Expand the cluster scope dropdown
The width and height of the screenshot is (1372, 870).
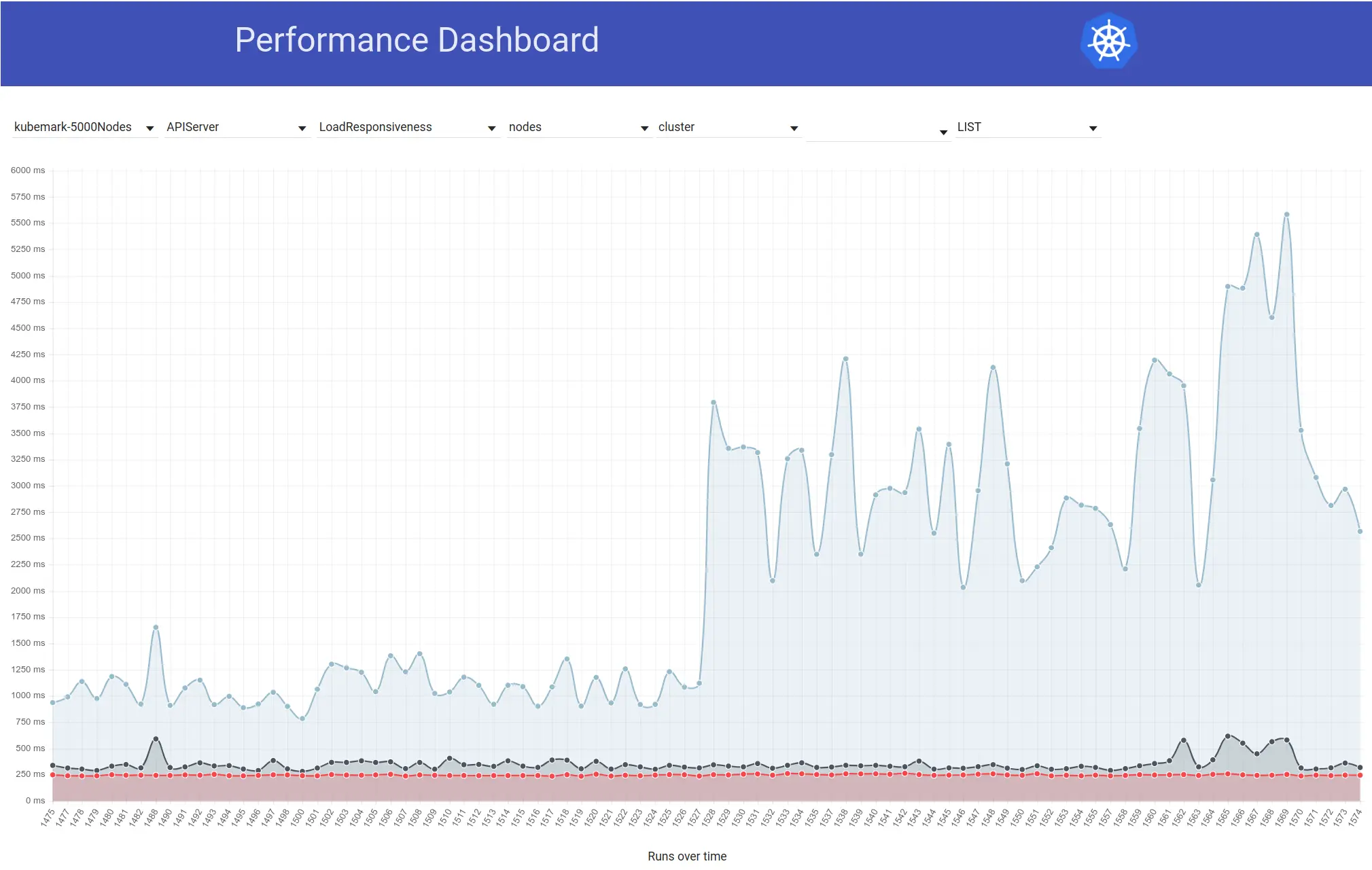728,128
